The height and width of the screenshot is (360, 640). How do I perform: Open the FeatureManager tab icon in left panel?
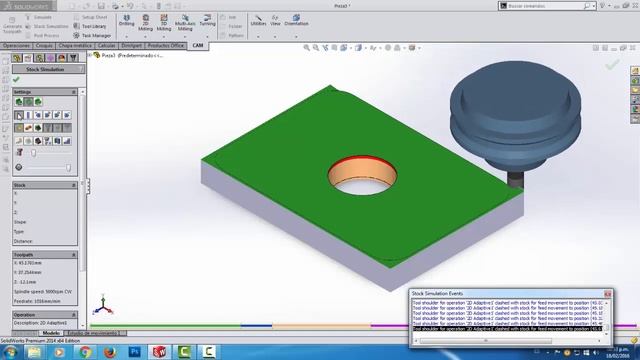coord(17,58)
